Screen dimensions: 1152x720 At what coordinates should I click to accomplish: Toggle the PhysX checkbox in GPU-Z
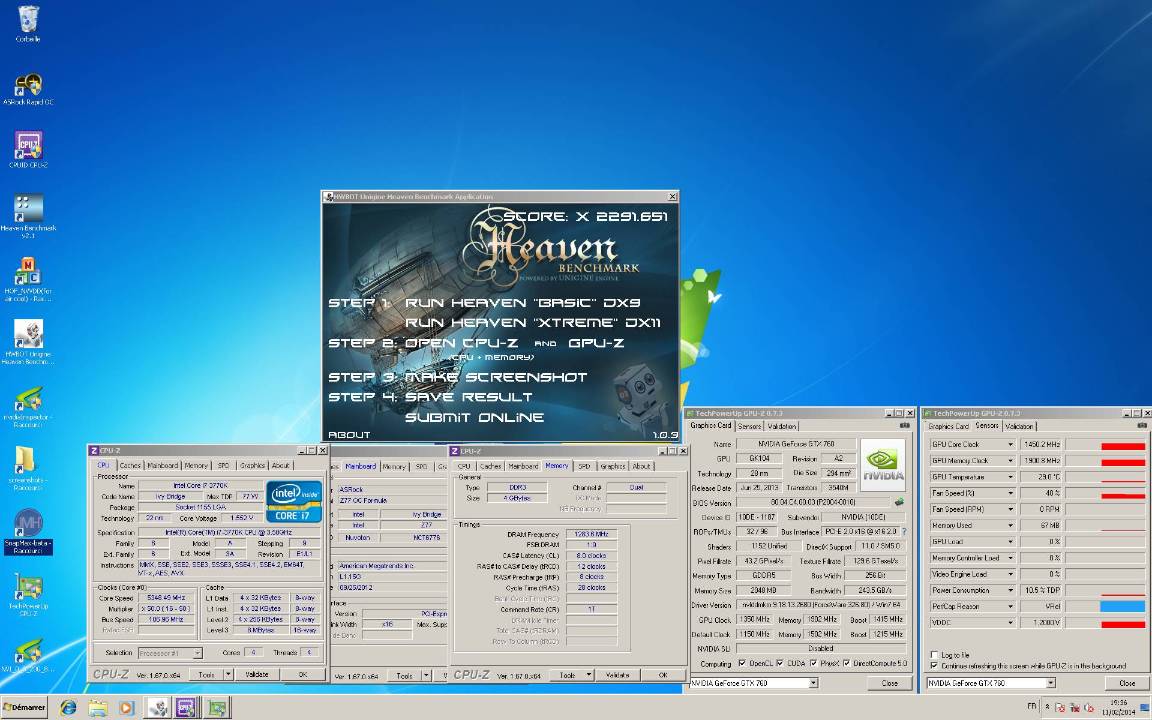point(813,663)
